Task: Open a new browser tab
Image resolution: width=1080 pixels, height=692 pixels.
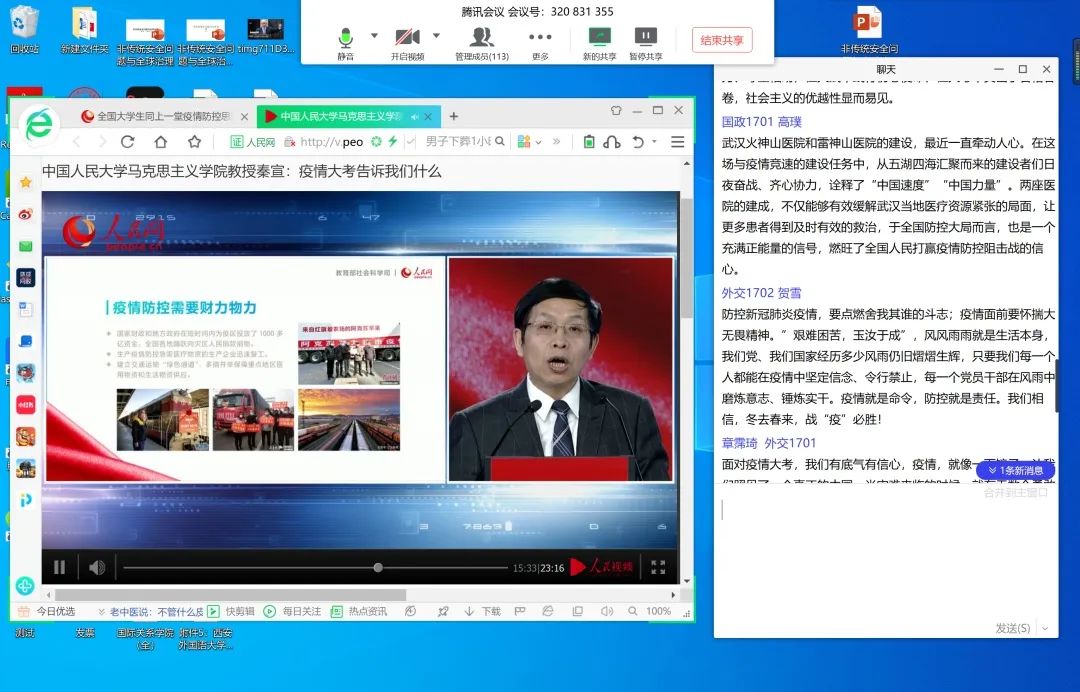Action: point(453,116)
